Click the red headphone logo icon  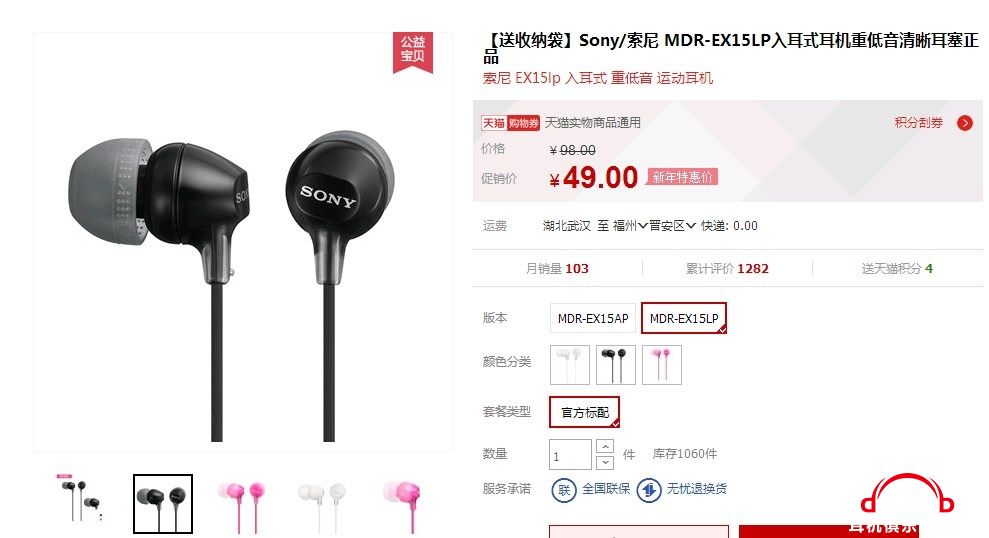click(x=907, y=495)
